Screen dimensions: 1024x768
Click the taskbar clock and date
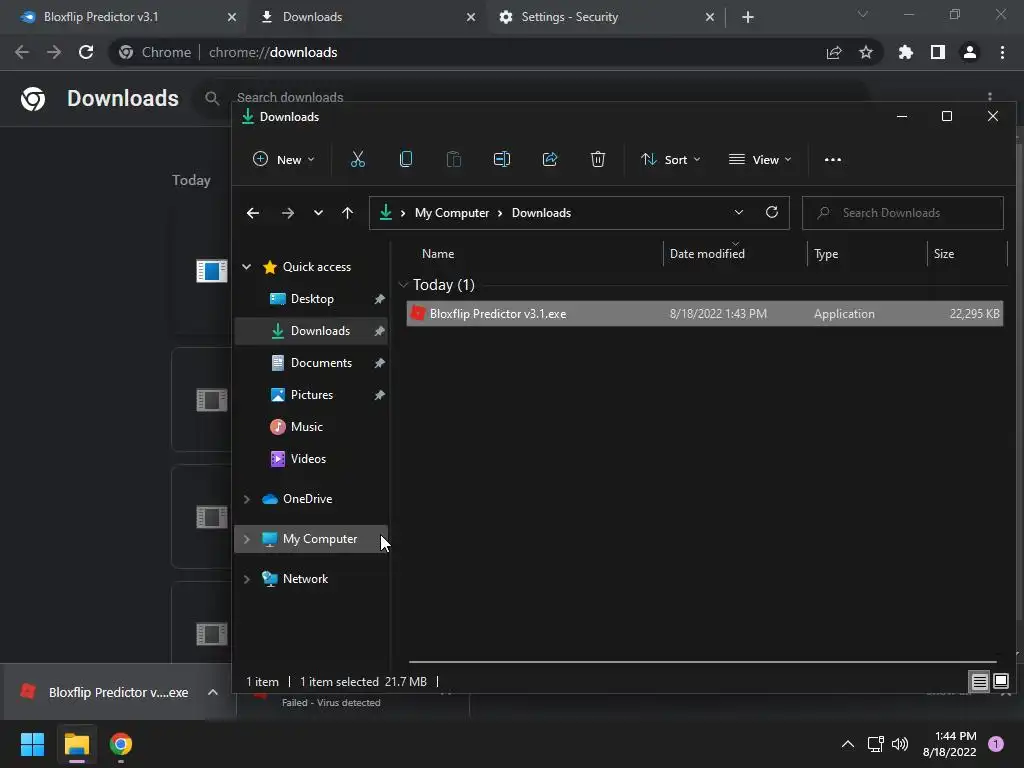click(950, 744)
